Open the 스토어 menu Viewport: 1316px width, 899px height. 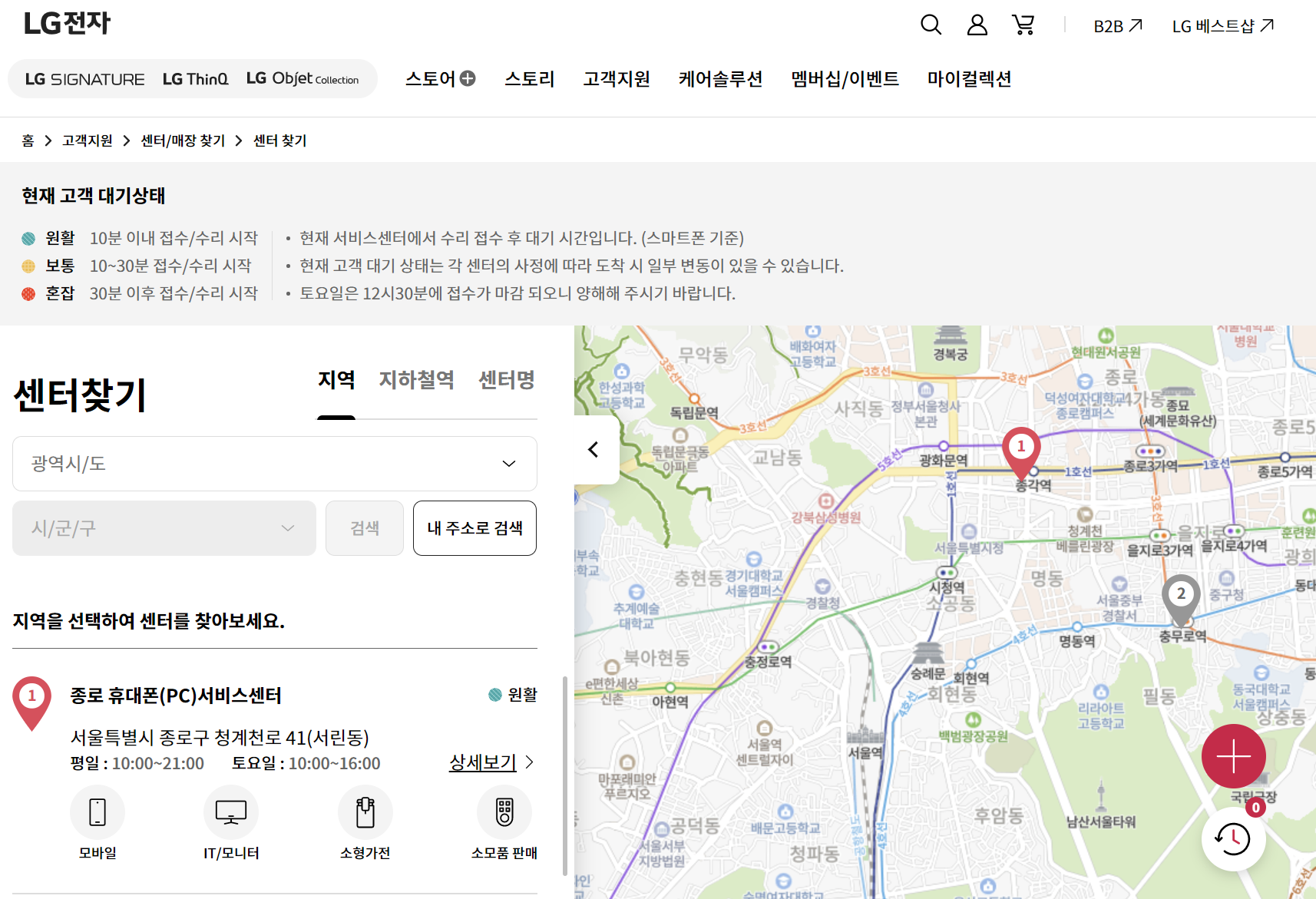coord(441,78)
